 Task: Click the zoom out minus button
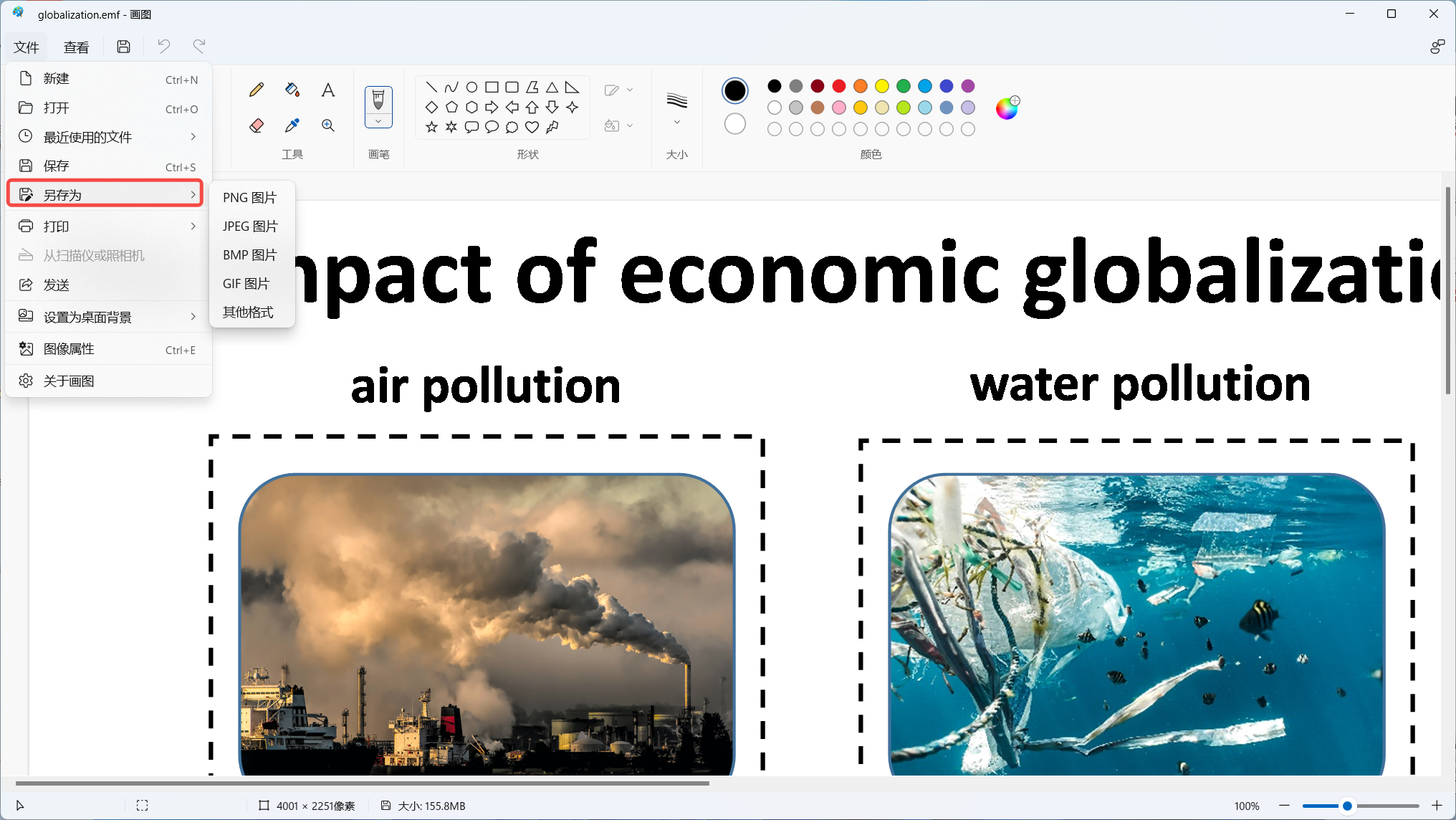pos(1284,806)
